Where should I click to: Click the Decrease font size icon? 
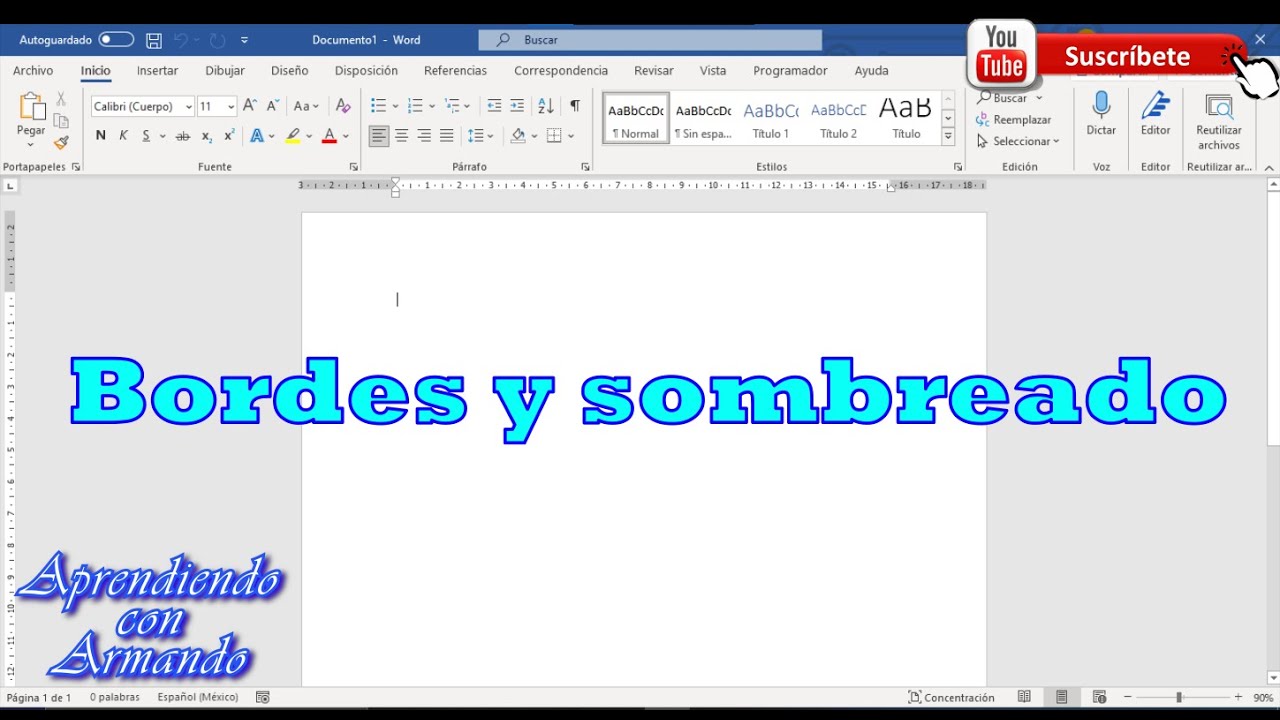click(x=272, y=105)
